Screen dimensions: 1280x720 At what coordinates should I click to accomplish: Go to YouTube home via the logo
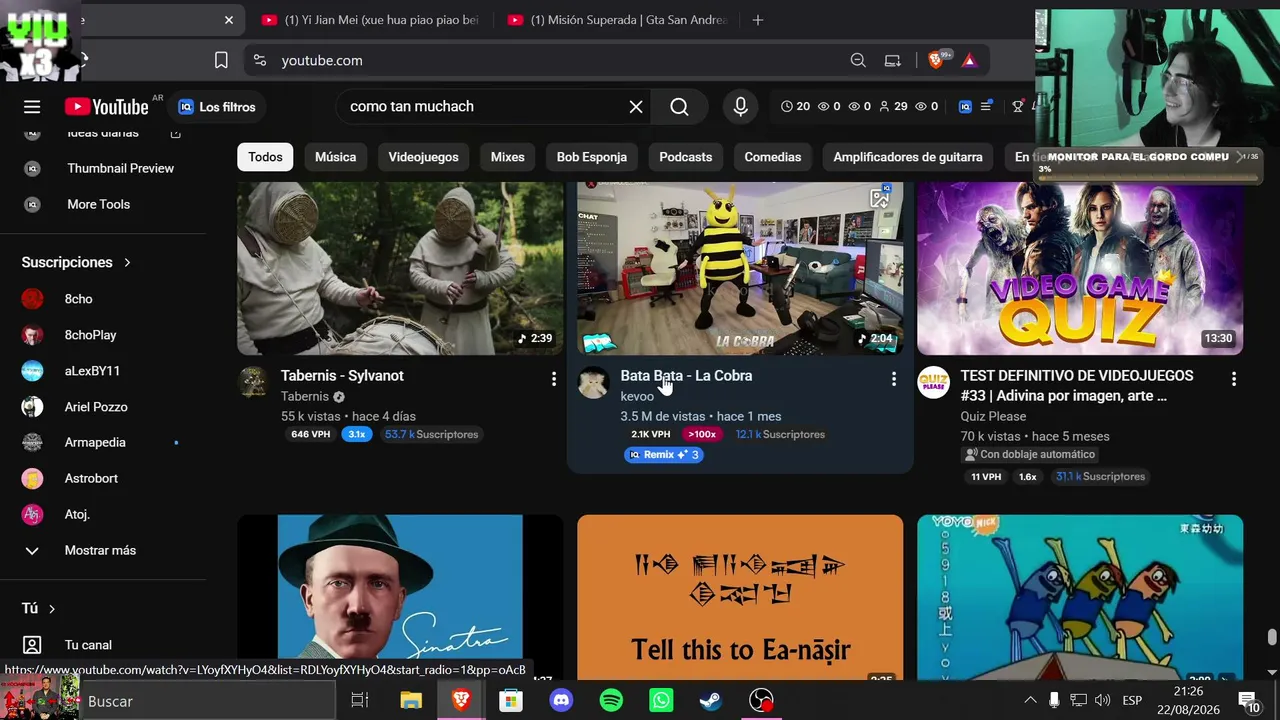pyautogui.click(x=106, y=107)
